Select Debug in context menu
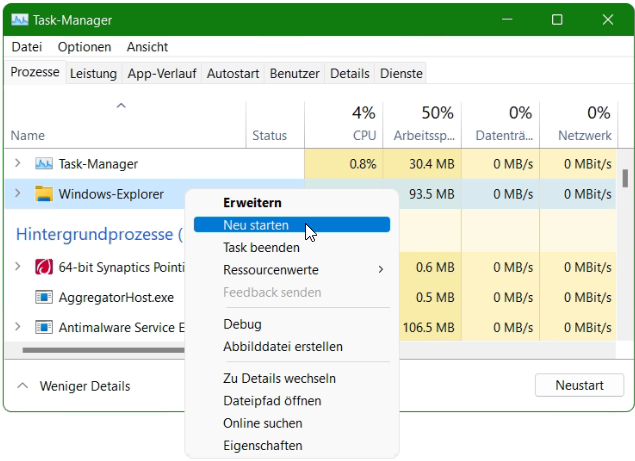This screenshot has width=635, height=461. click(x=292, y=324)
